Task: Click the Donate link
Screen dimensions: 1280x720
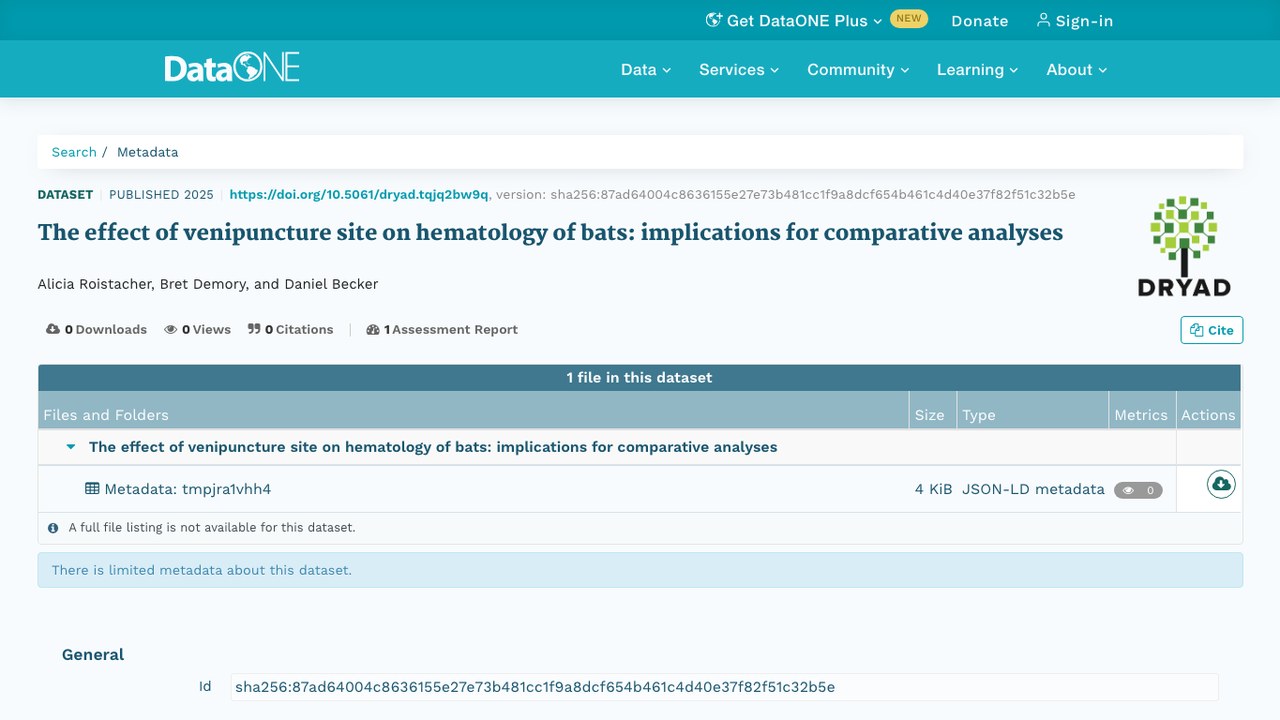Action: point(980,21)
